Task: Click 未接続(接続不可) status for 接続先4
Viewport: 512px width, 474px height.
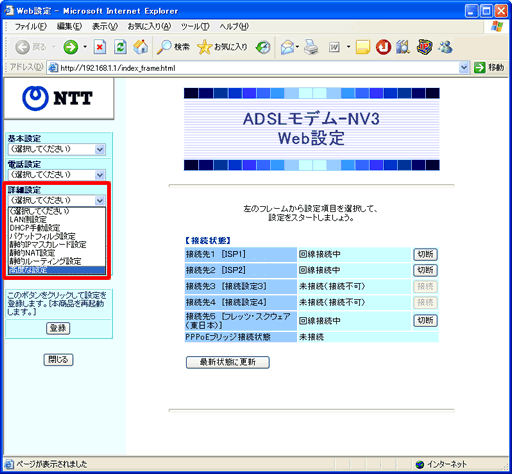Action: tap(332, 302)
